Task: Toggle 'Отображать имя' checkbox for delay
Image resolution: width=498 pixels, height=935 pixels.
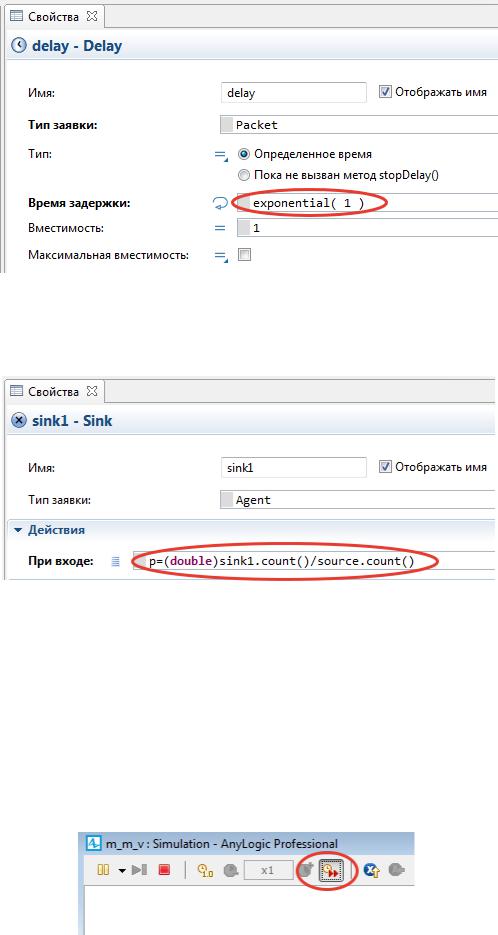Action: [385, 92]
